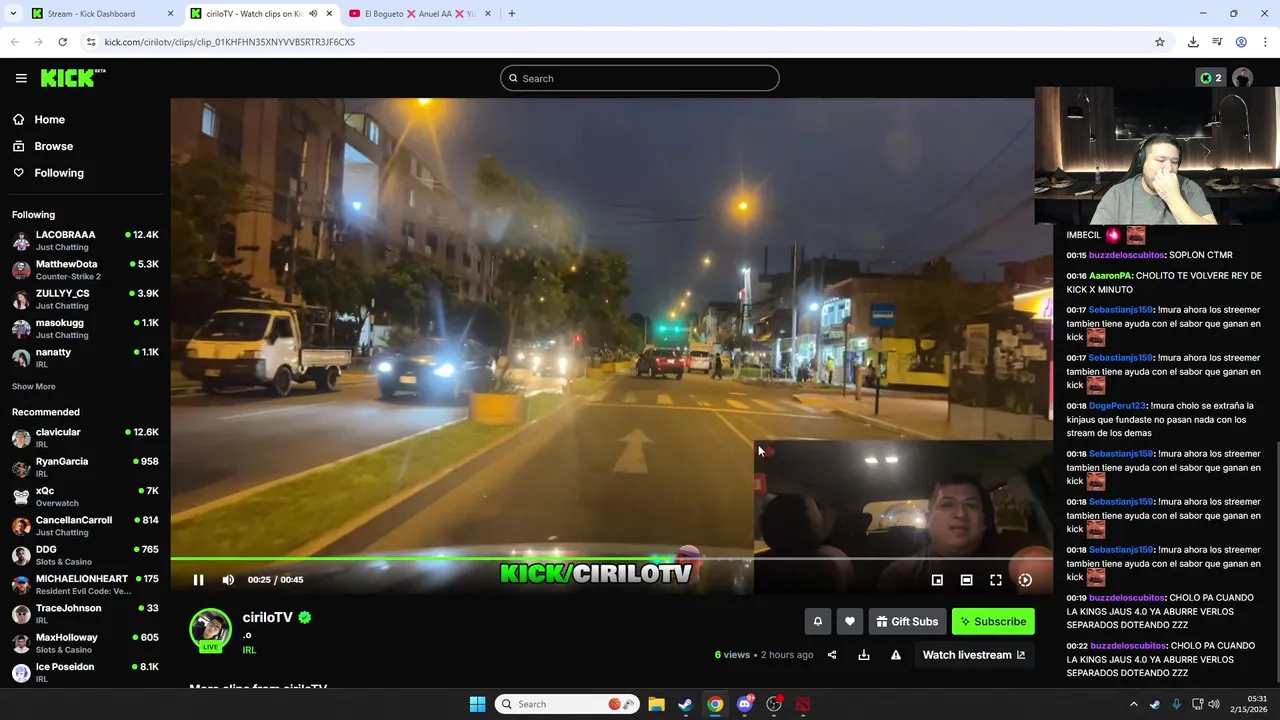Open Chrome three-dot menu

1266,42
